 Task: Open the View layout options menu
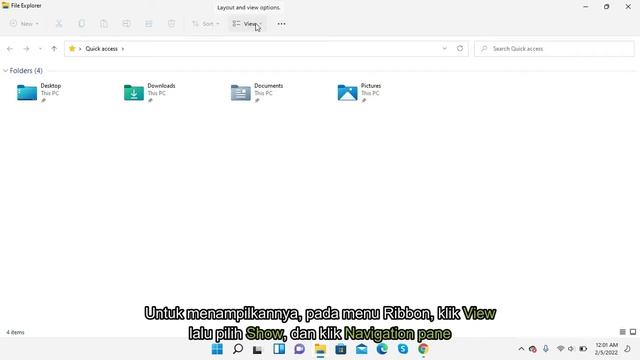[x=247, y=24]
